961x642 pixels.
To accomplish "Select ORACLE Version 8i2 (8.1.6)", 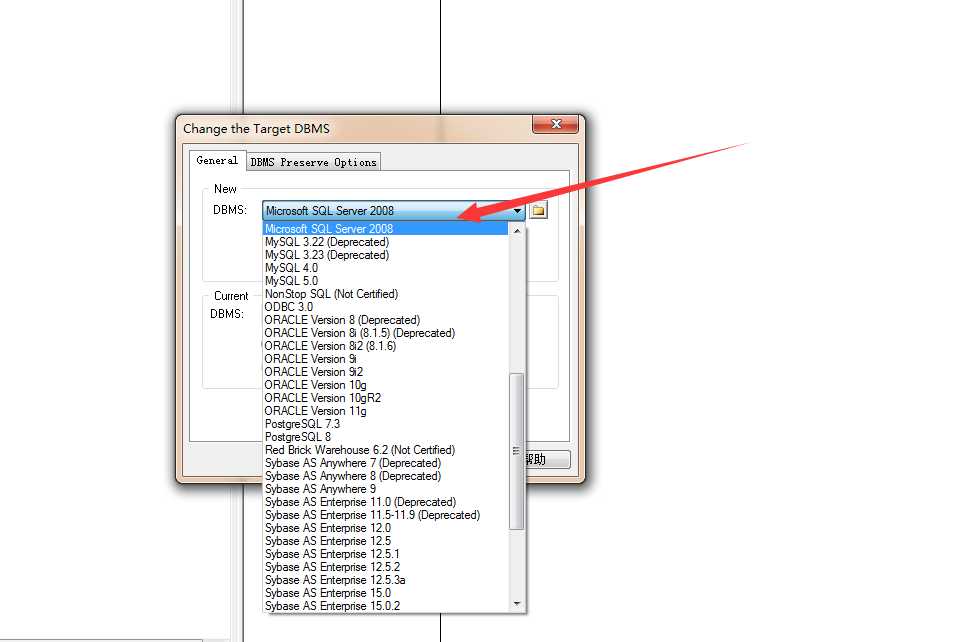I will coord(386,346).
